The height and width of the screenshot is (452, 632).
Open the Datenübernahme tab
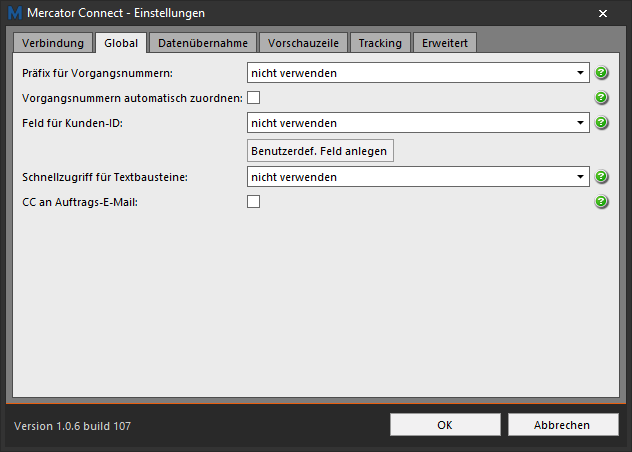(203, 43)
